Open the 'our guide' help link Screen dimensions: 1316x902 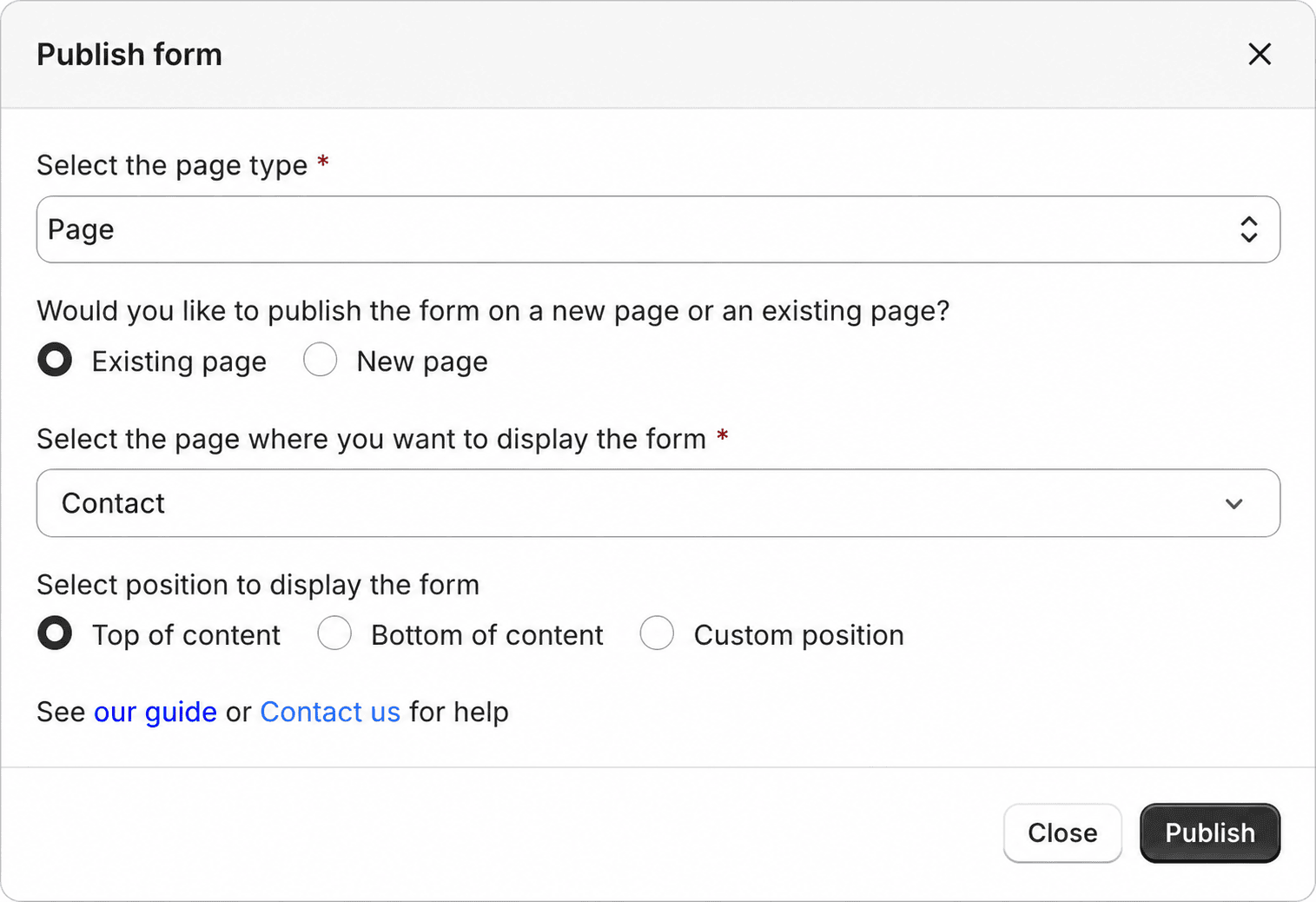pyautogui.click(x=155, y=712)
